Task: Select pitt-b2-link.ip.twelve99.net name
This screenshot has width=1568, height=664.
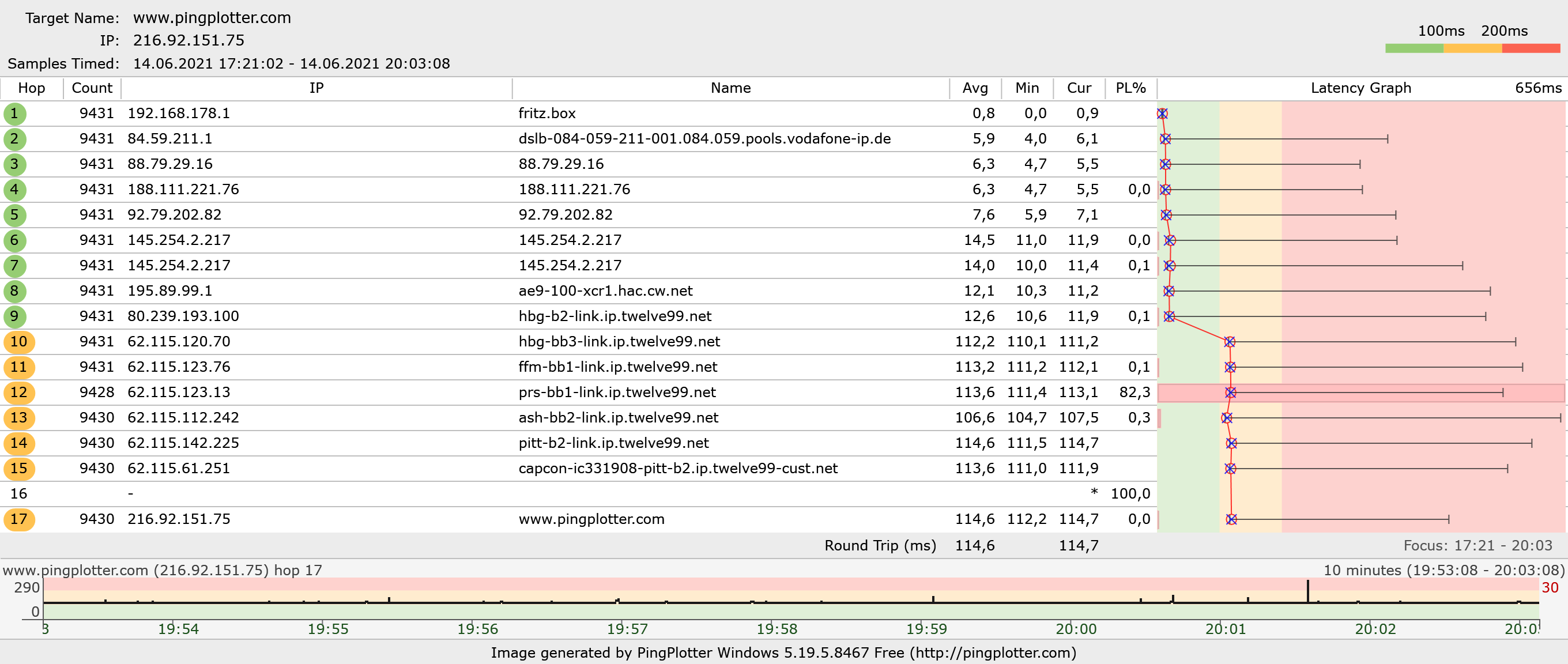Action: pos(613,443)
